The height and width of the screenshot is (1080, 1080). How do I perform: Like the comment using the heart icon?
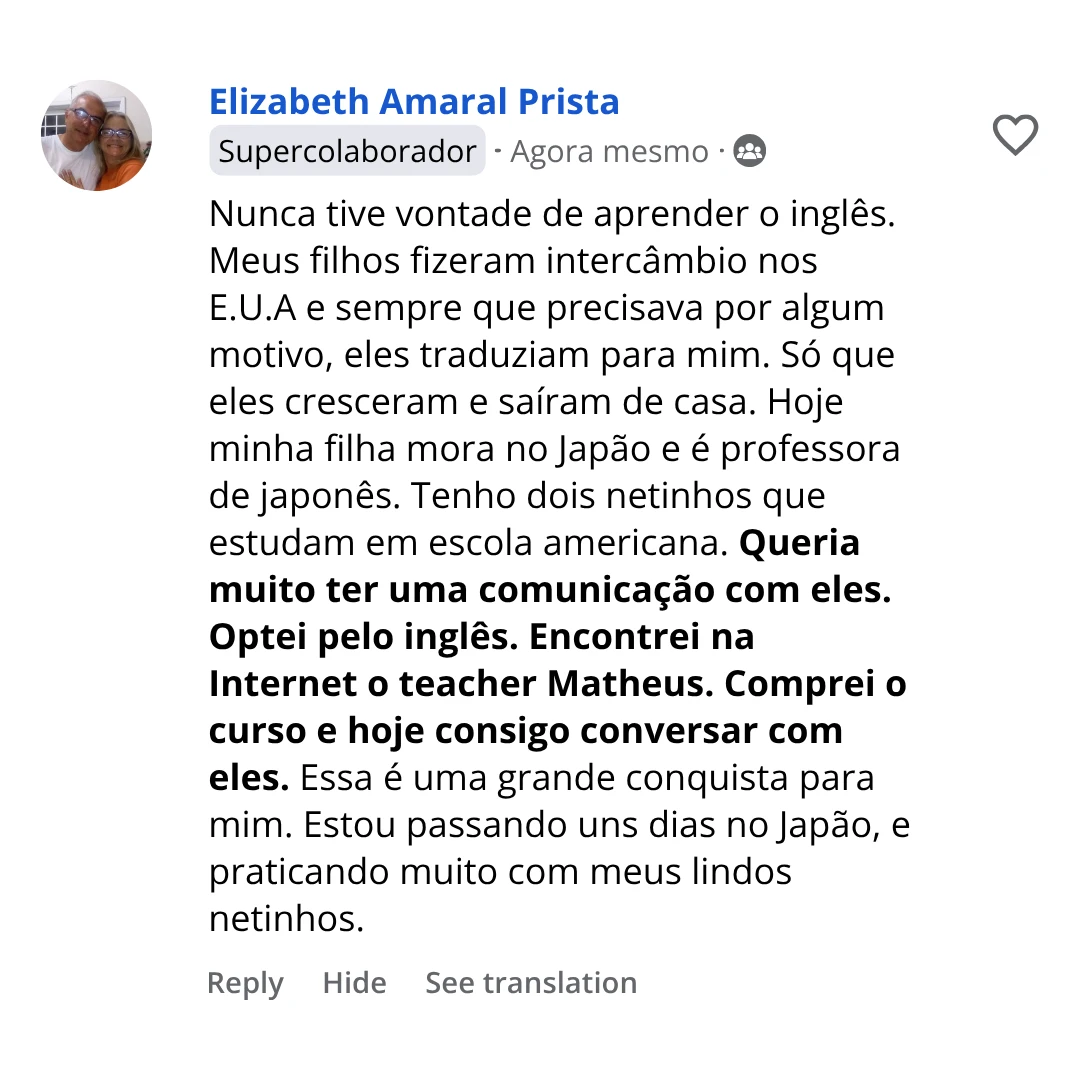[1015, 136]
